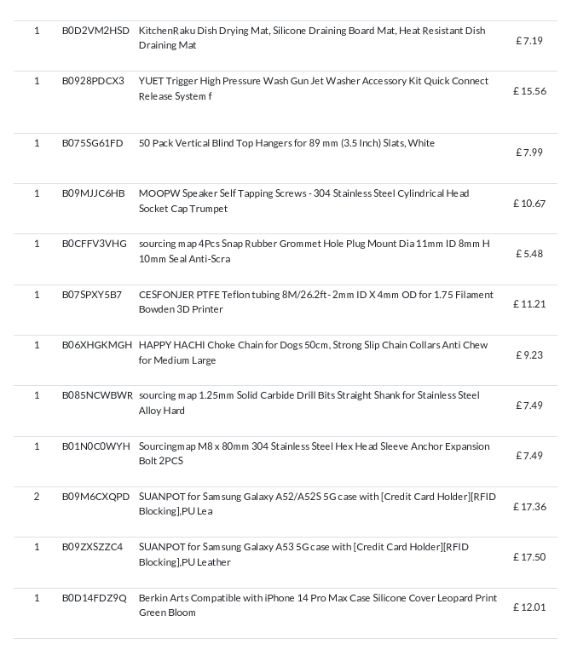This screenshot has width=566, height=650.
Task: Select the 50 Pack Vertical Blind Hangers item
Action: point(287,143)
